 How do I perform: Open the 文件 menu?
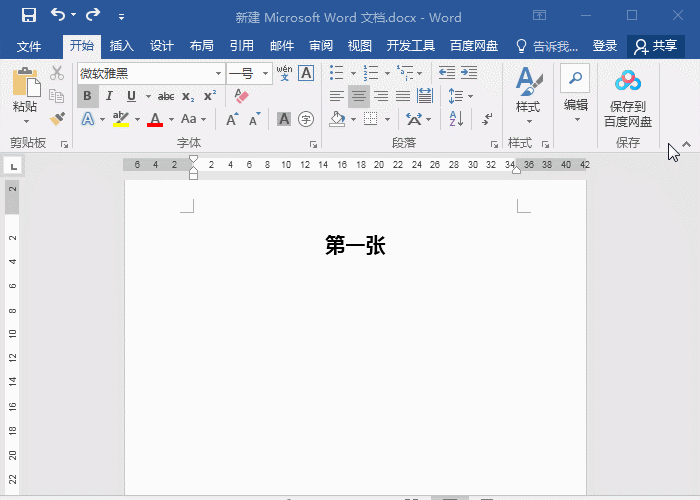point(29,46)
